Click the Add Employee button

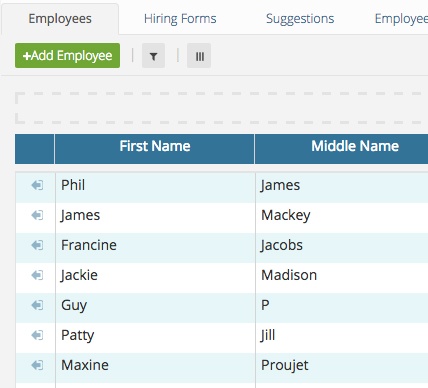[x=67, y=56]
